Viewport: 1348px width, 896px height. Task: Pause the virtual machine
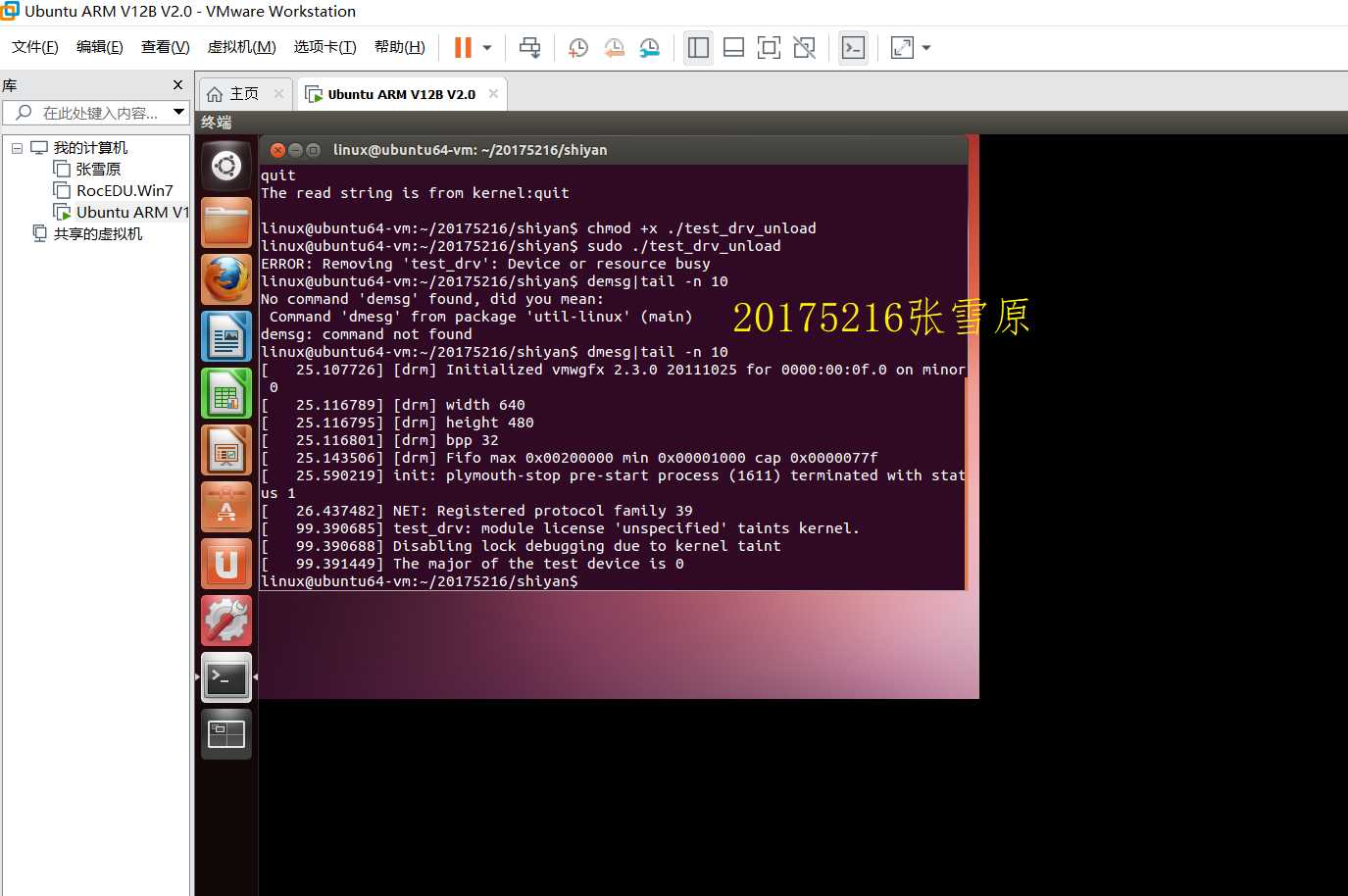463,47
